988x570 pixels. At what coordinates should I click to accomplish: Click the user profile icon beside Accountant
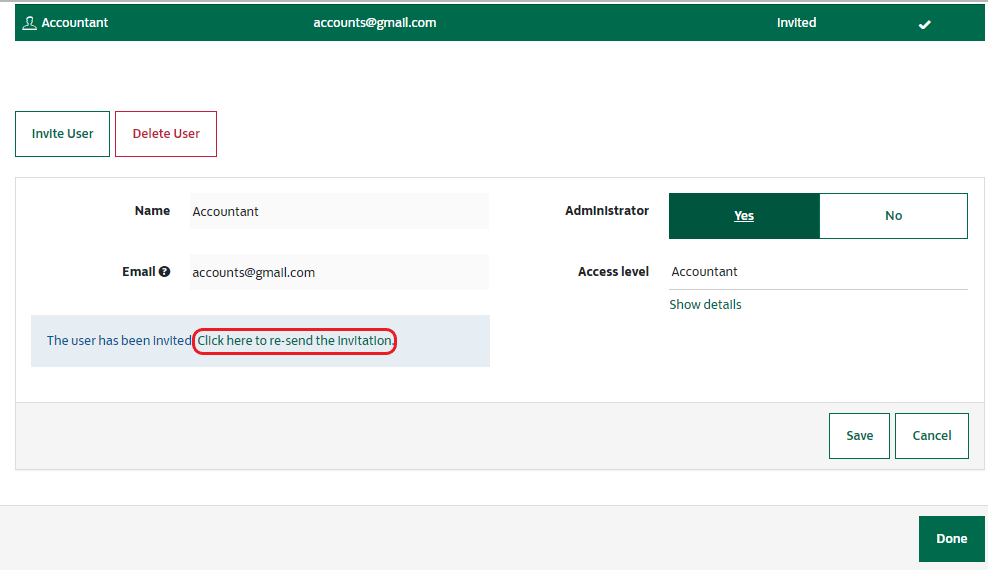pyautogui.click(x=29, y=23)
